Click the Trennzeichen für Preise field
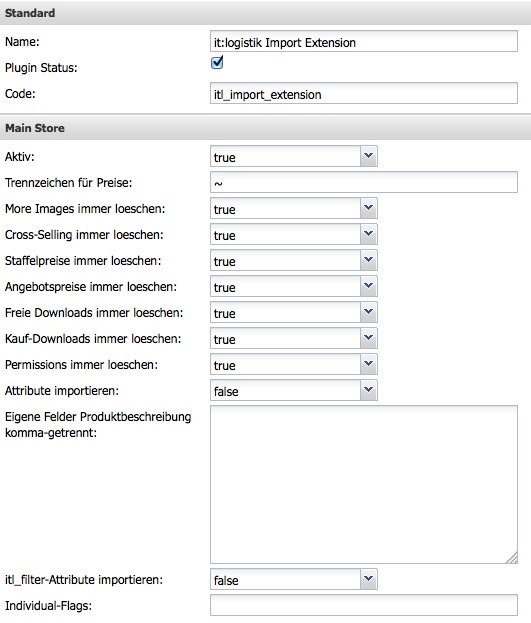Image resolution: width=531 pixels, height=623 pixels. [x=364, y=182]
